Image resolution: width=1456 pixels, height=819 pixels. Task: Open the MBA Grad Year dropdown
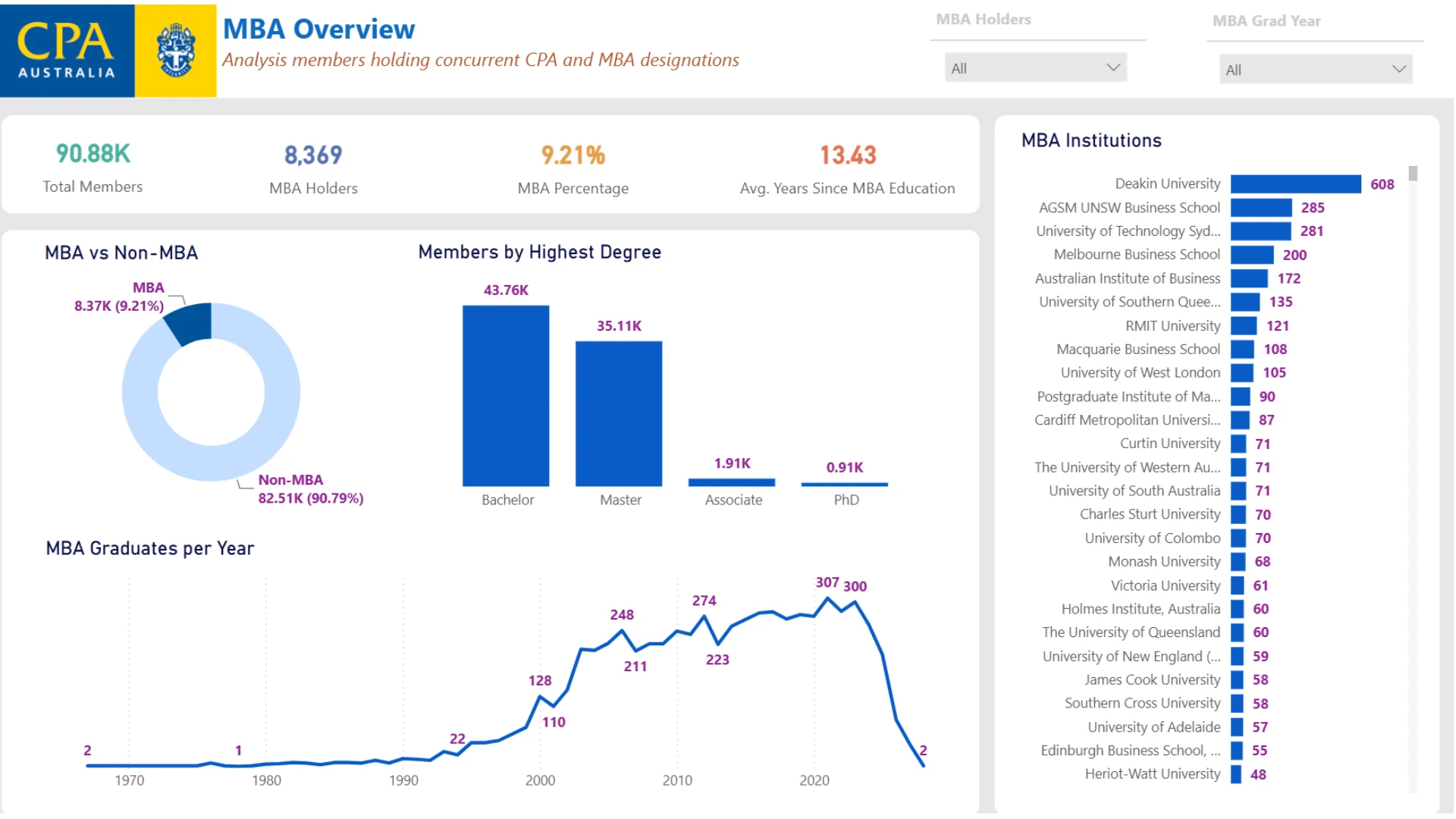pyautogui.click(x=1316, y=69)
